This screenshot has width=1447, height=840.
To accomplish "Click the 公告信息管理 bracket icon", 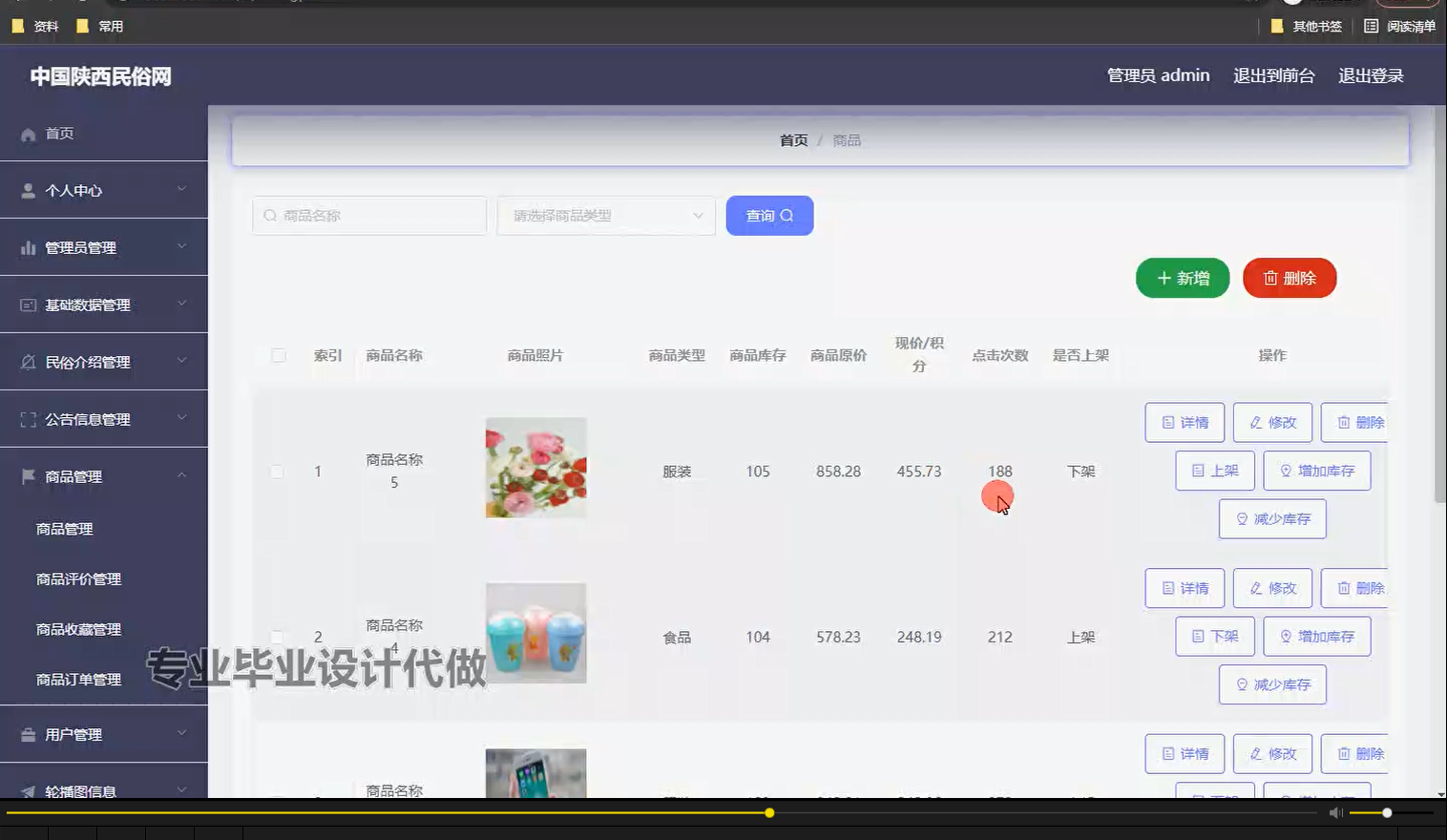I will (28, 418).
